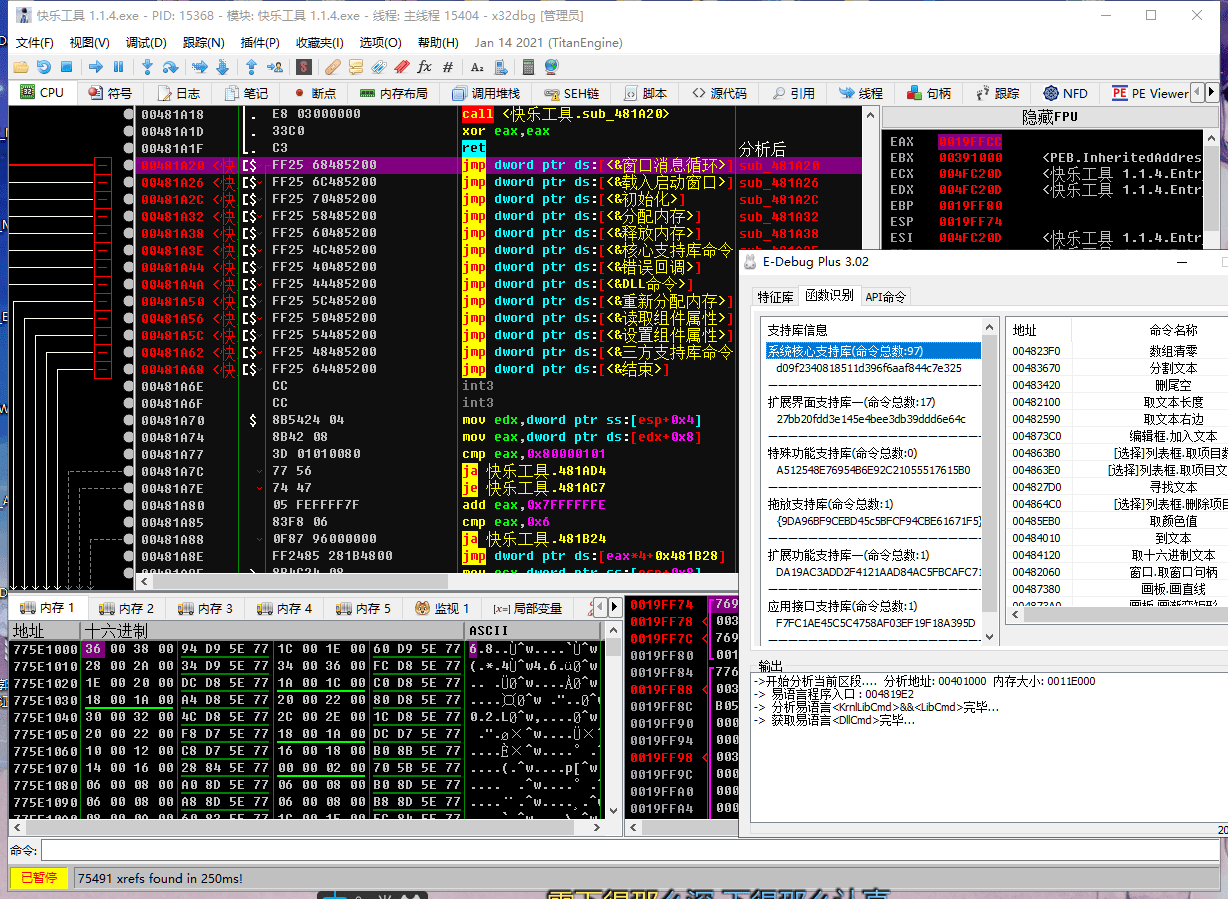Click the 隐藏FPU button
Screen dimensions: 1228x899
tap(1050, 117)
